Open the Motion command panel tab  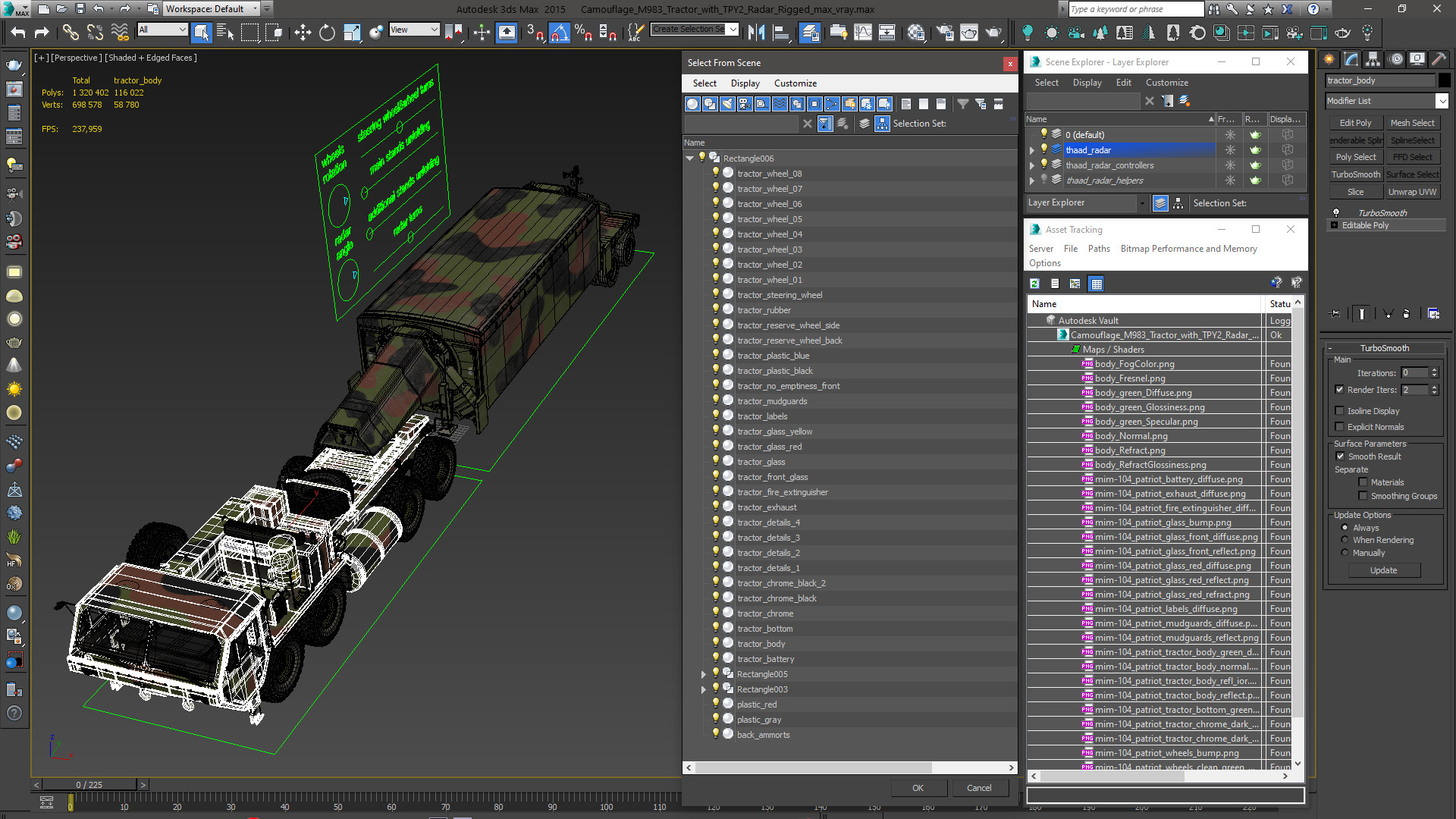[1395, 59]
